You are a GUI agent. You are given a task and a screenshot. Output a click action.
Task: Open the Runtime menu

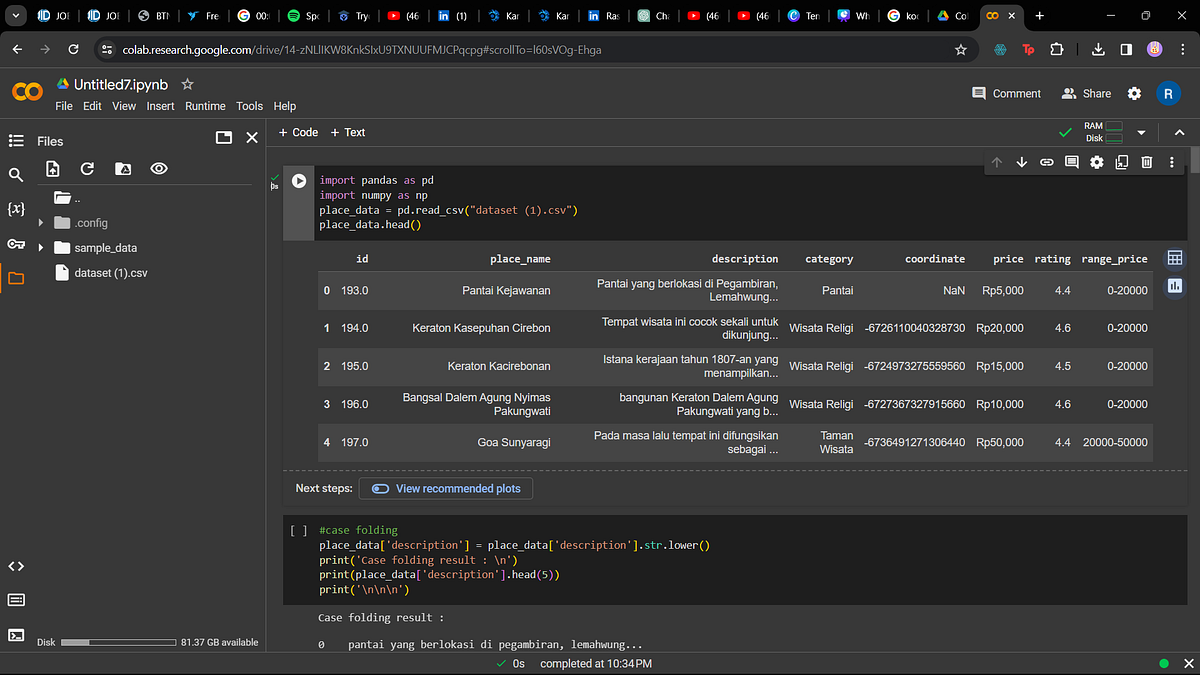coord(205,106)
